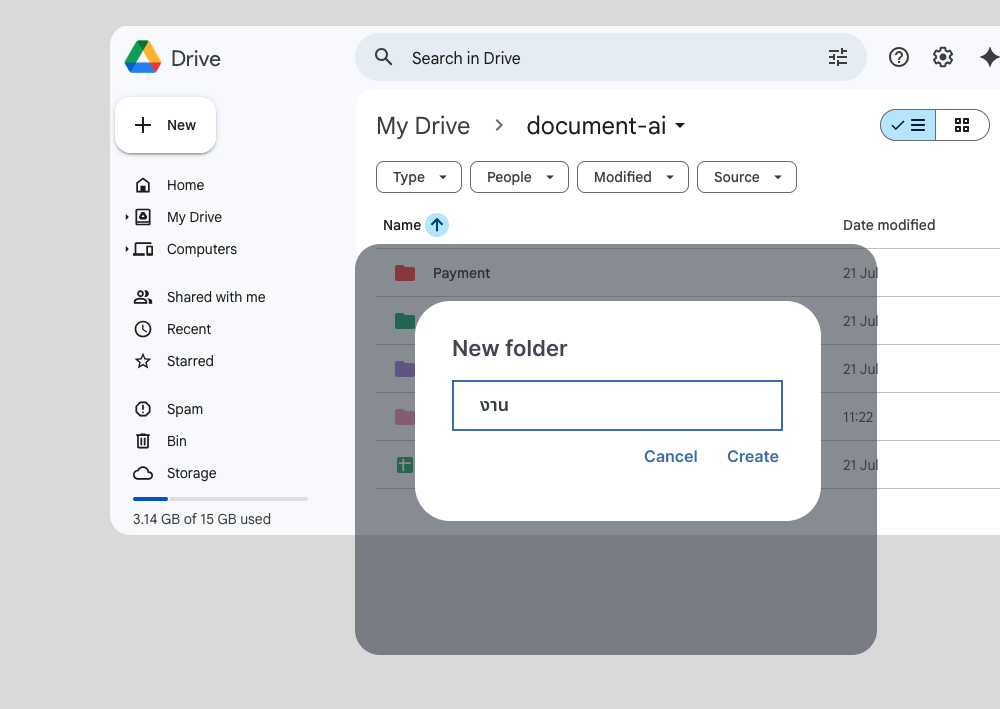The height and width of the screenshot is (709, 1000).
Task: Switch to list layout view
Action: pyautogui.click(x=909, y=125)
